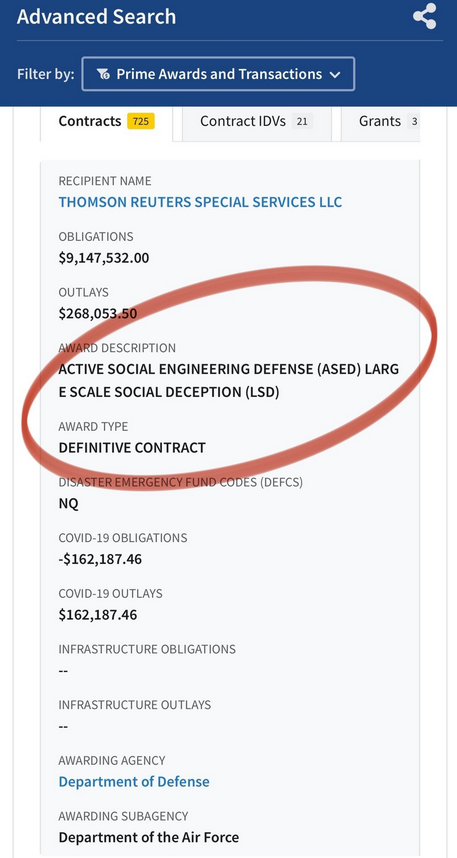Click the COVID-19 obligations value -$162,187.46
This screenshot has width=457, height=858.
click(100, 559)
